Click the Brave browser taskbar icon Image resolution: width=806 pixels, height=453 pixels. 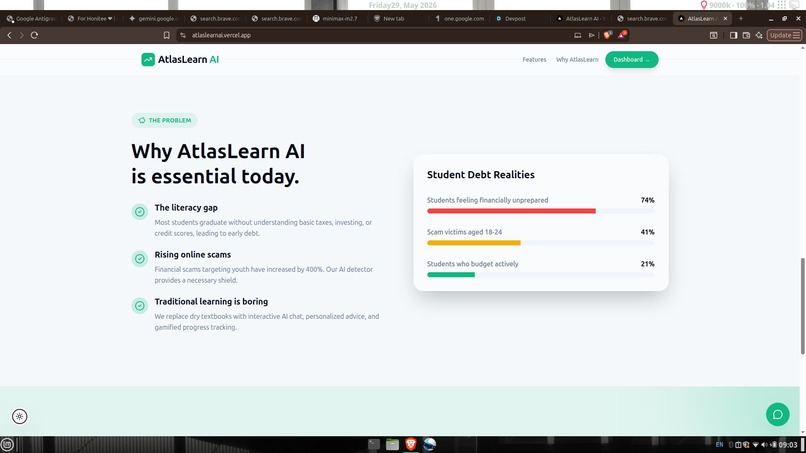pos(411,444)
